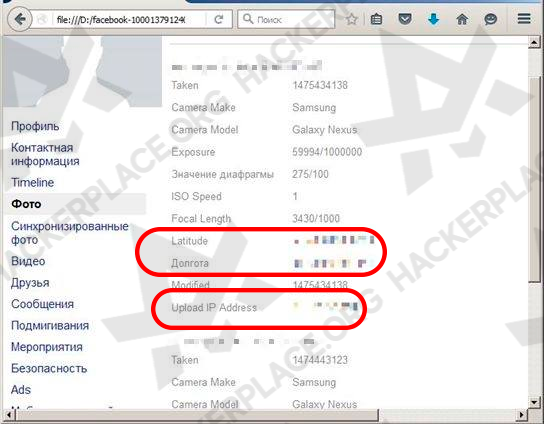Click the vertical scrollbar thumb
The image size is (544, 424).
pos(534,179)
